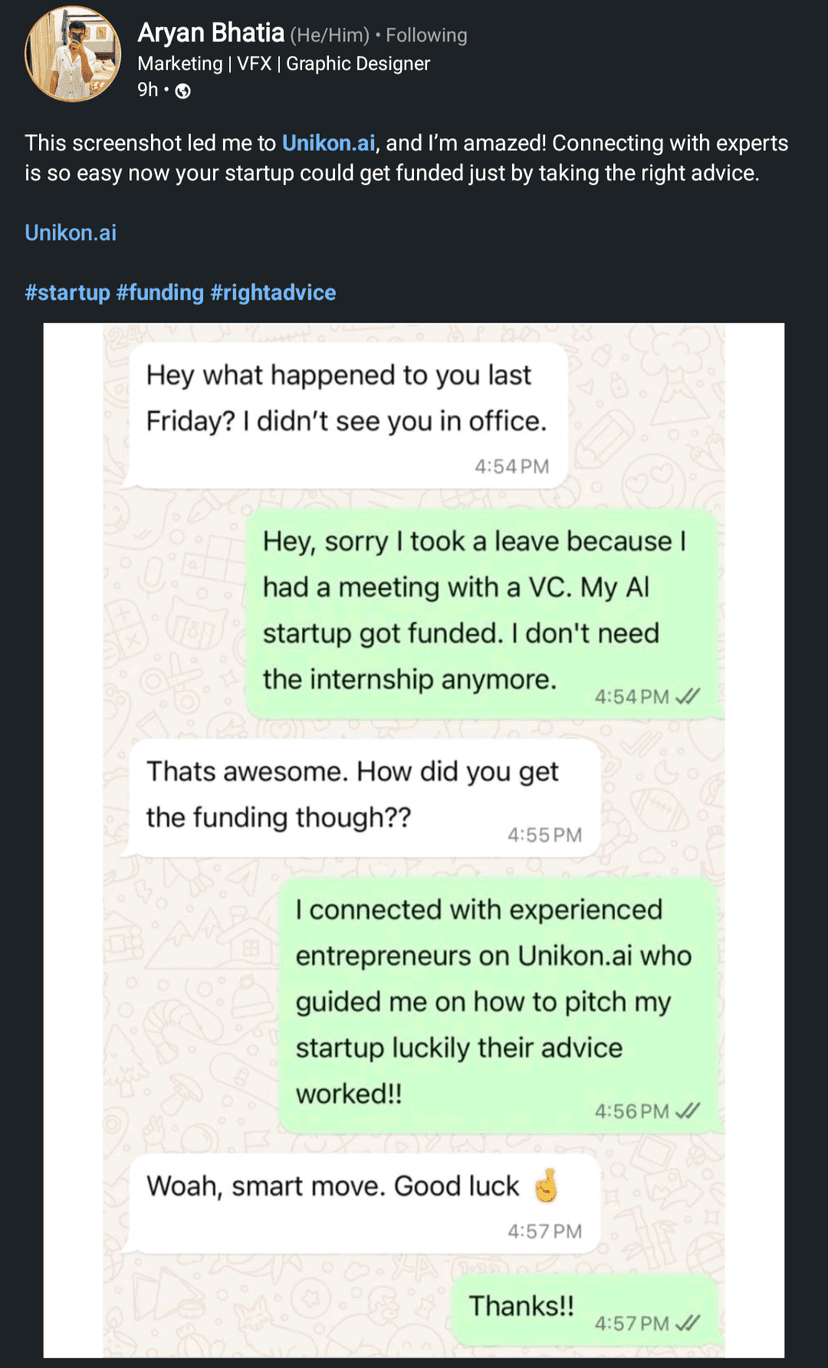Click double check marks on 4:56 PM message
Image resolution: width=828 pixels, height=1368 pixels.
688,1111
